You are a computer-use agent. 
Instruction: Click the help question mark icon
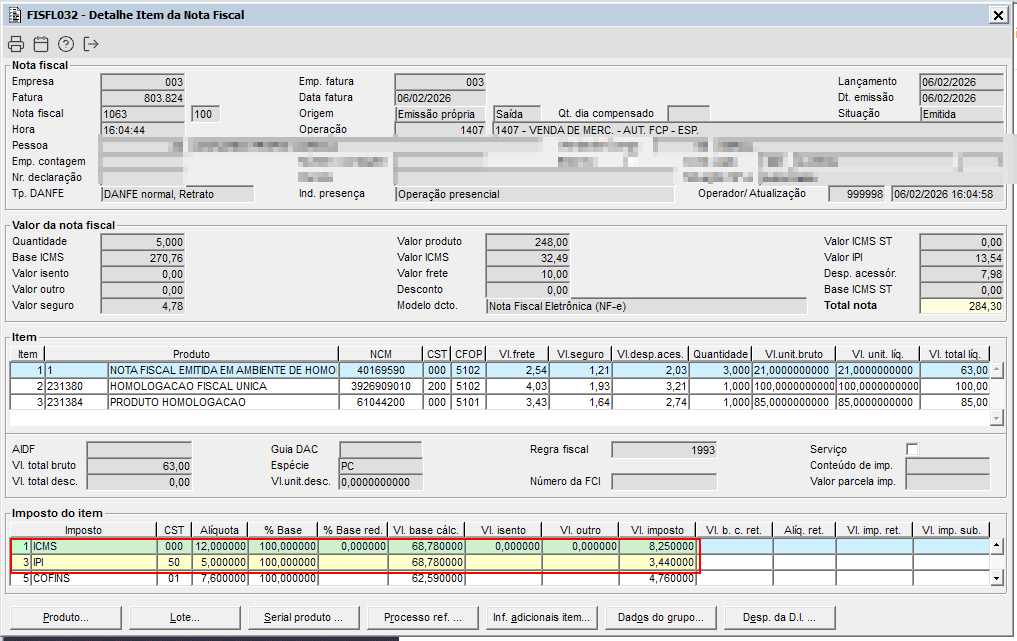[66, 44]
